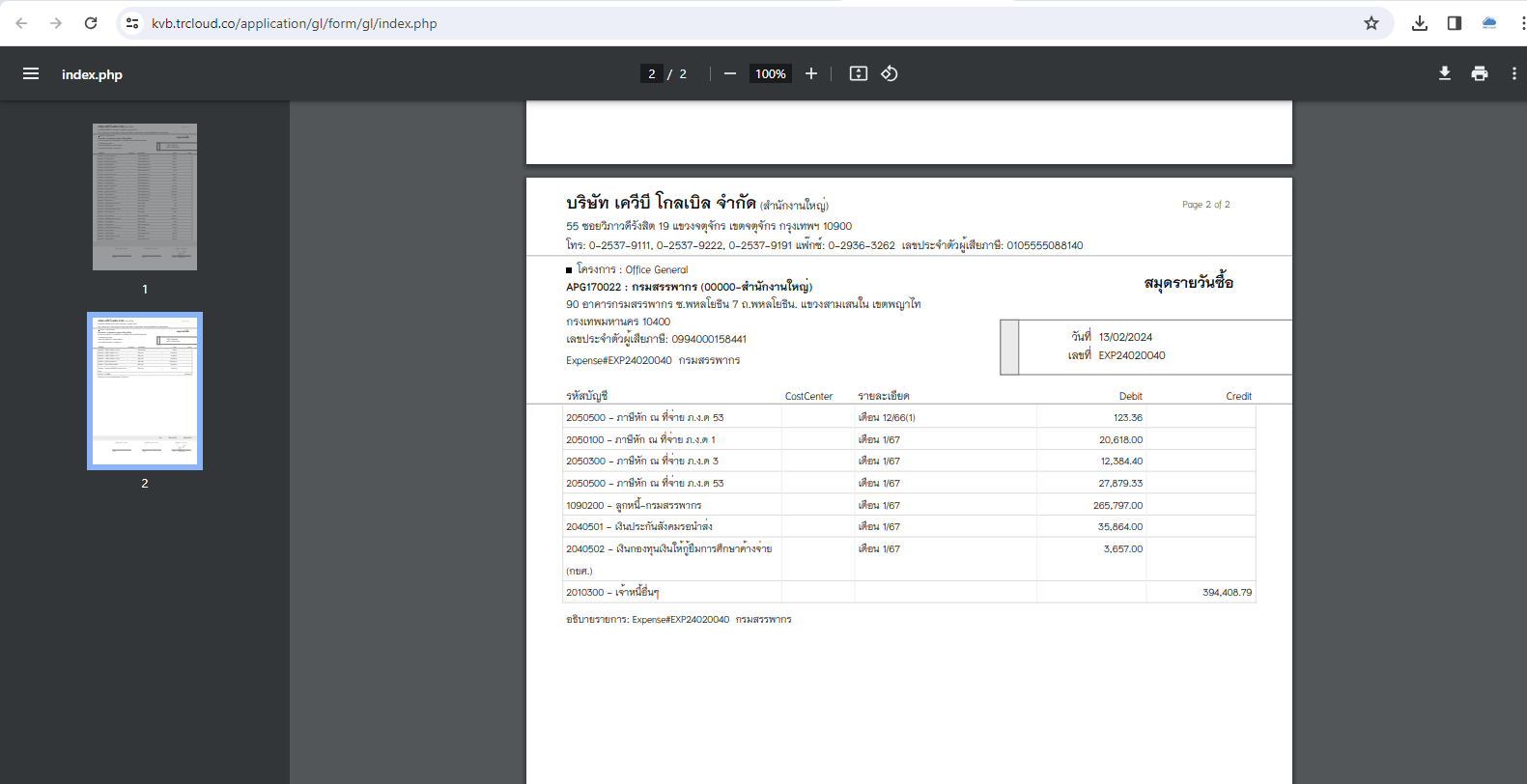Click account row 2040502
This screenshot has height=784, width=1527.
[910, 559]
